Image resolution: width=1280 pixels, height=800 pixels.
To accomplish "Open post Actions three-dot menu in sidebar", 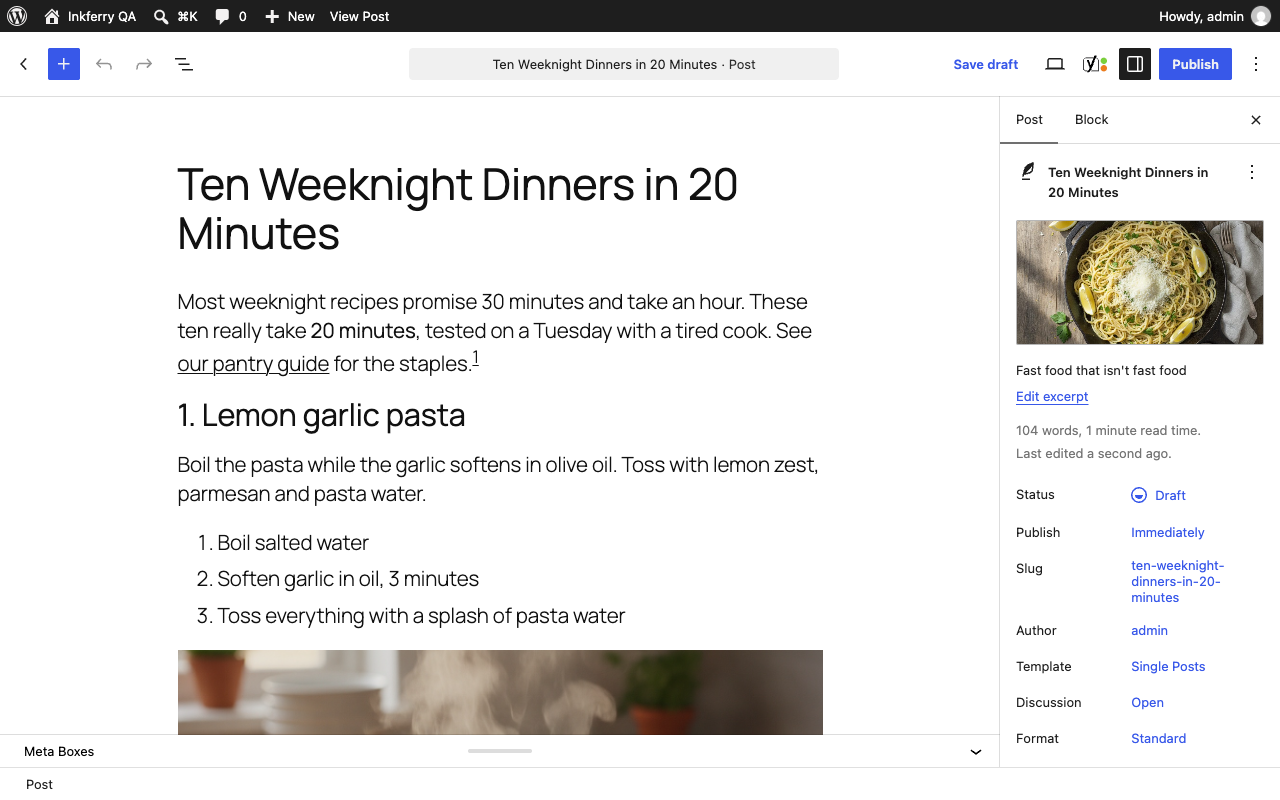I will click(1252, 172).
